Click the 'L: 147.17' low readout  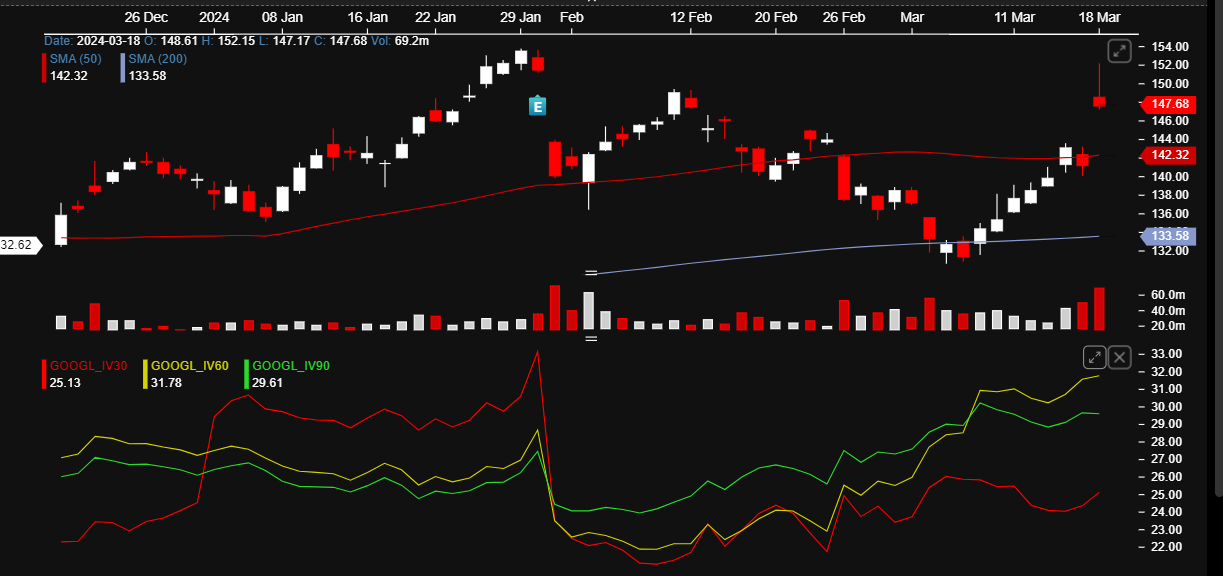(283, 40)
